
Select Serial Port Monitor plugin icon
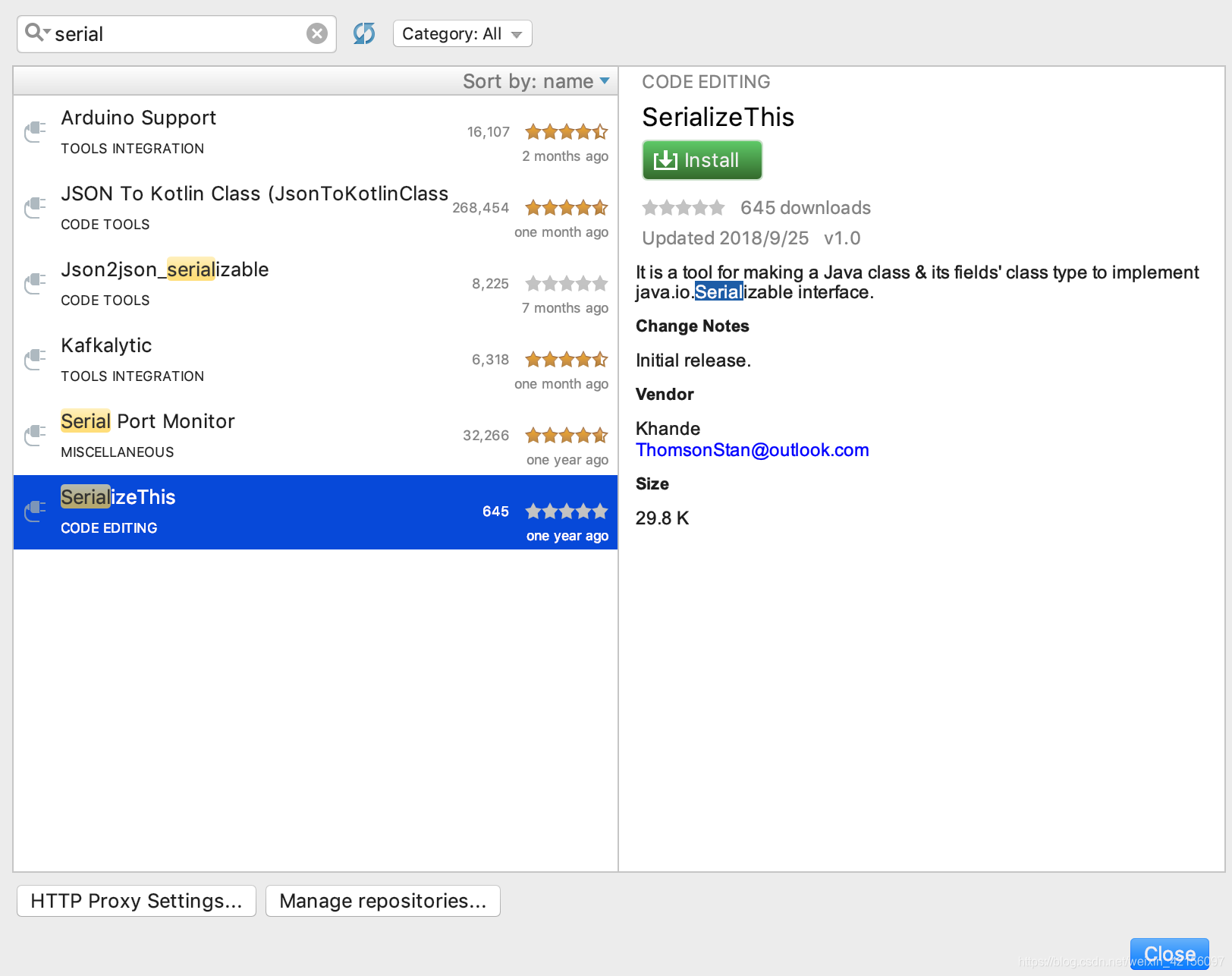35,436
